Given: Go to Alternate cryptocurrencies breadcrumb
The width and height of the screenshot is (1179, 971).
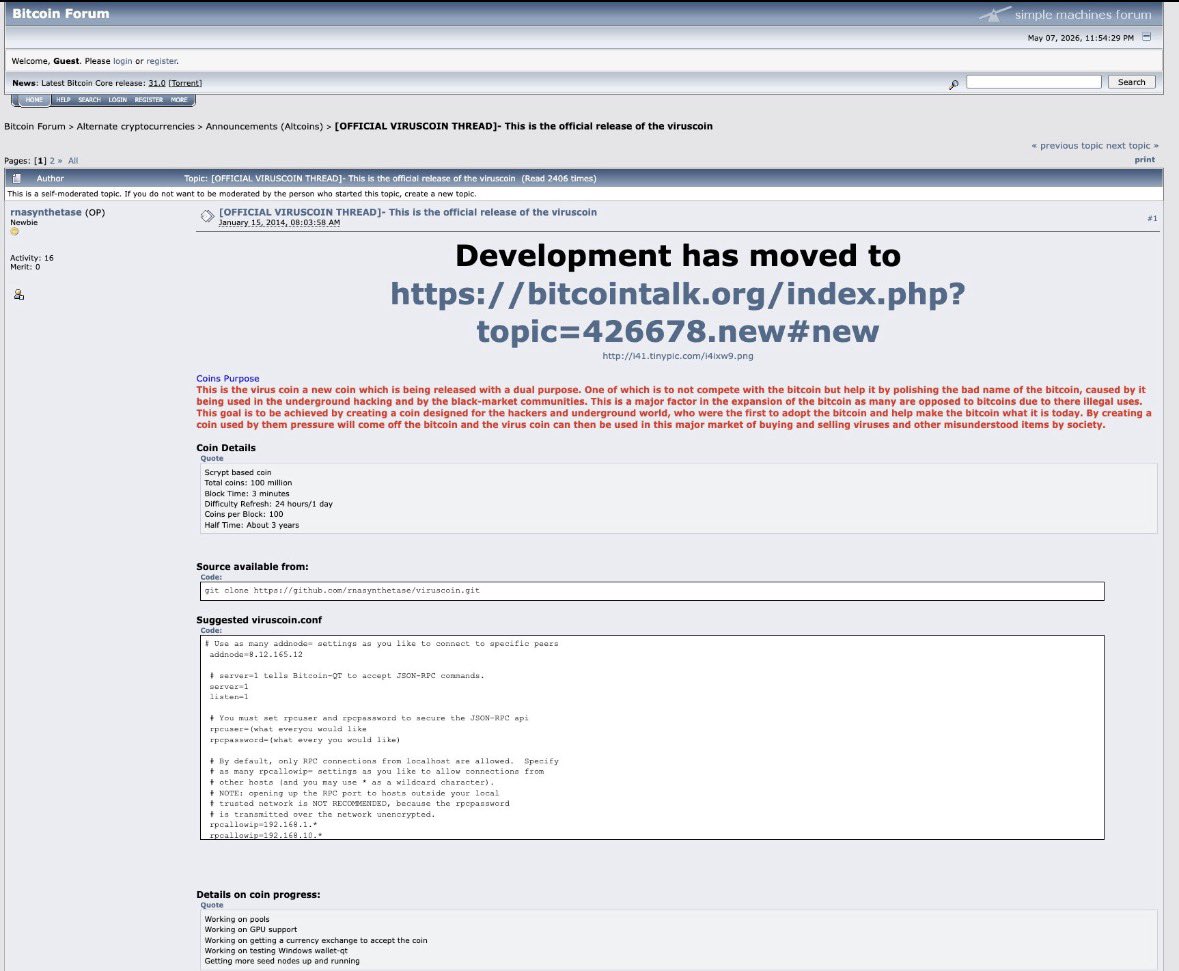Looking at the screenshot, I should coord(135,126).
